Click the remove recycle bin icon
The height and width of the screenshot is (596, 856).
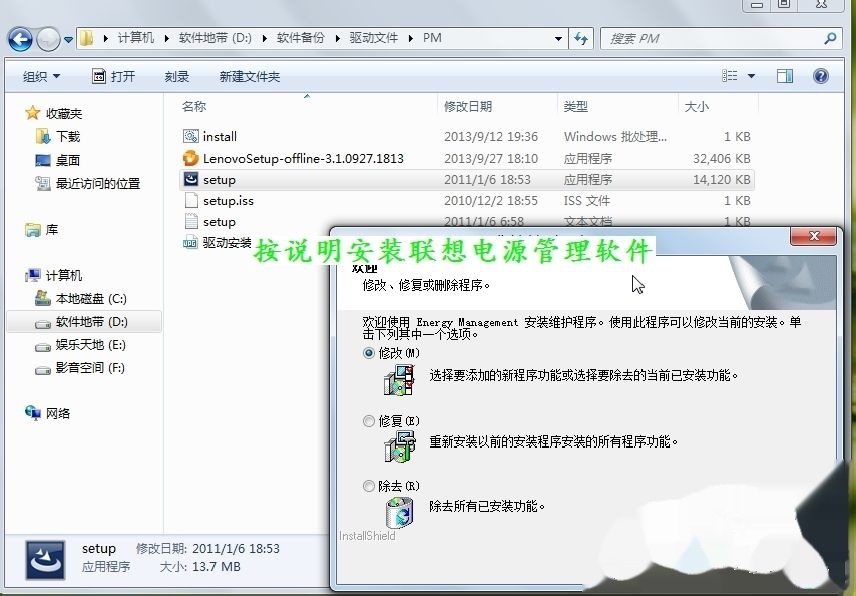pos(400,512)
